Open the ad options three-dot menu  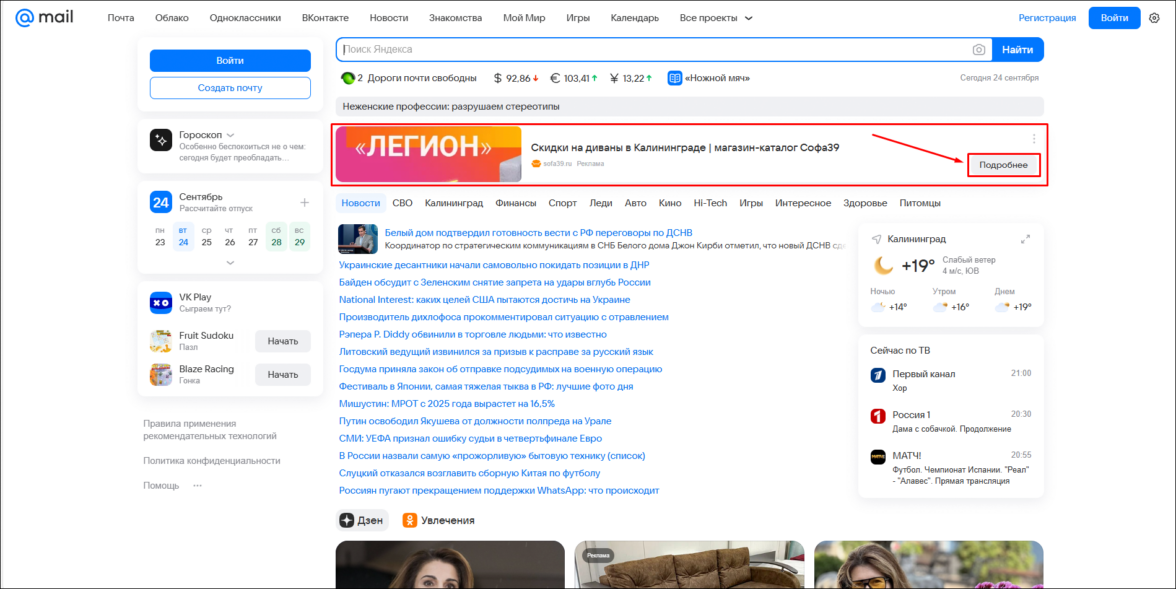tap(1034, 139)
